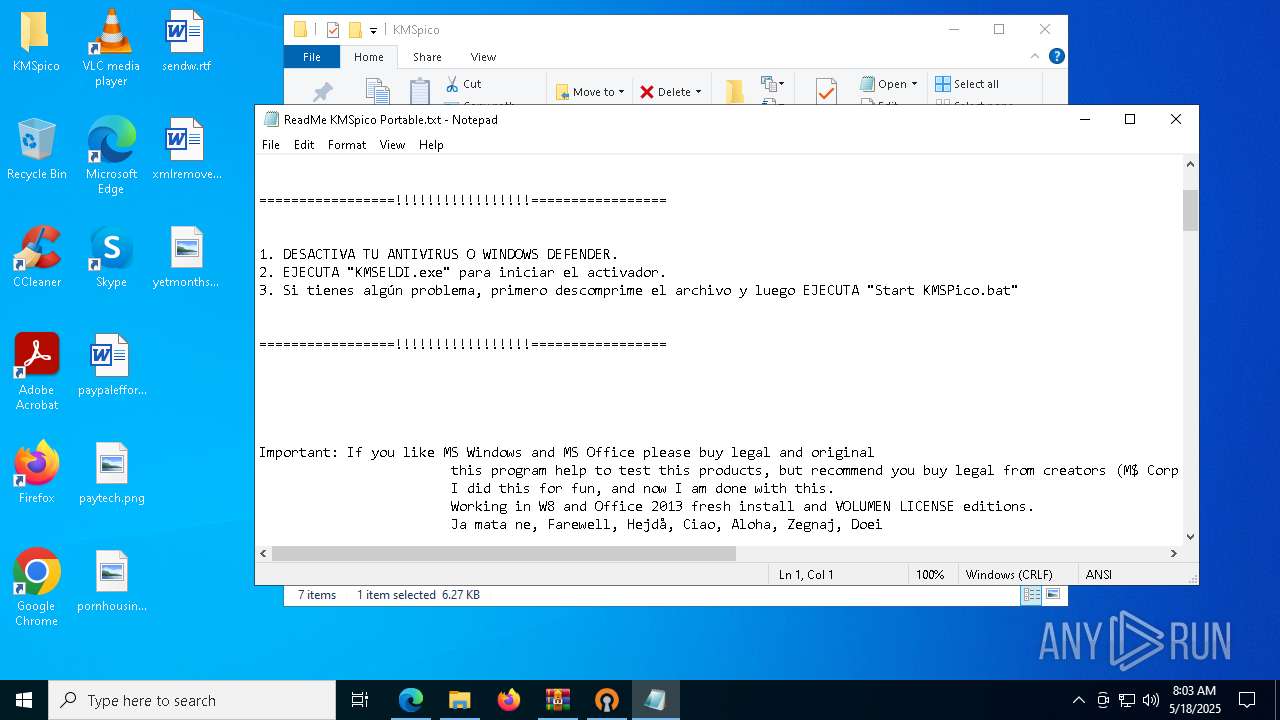Image resolution: width=1280 pixels, height=720 pixels.
Task: Open the paypaleffor Word document
Action: 111,366
